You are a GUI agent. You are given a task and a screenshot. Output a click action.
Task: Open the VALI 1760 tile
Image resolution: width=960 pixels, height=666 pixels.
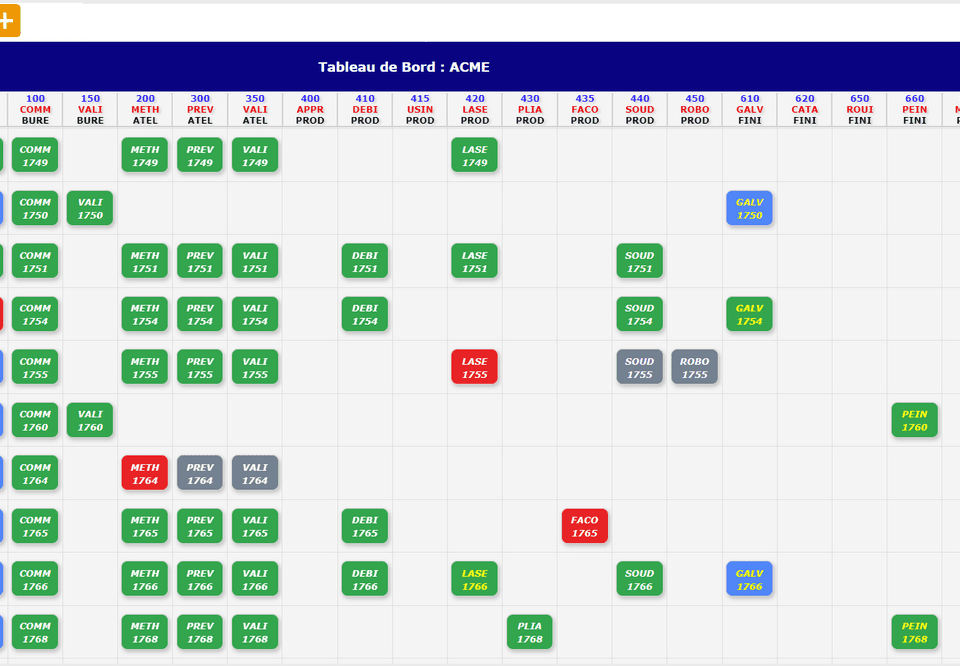tap(90, 420)
